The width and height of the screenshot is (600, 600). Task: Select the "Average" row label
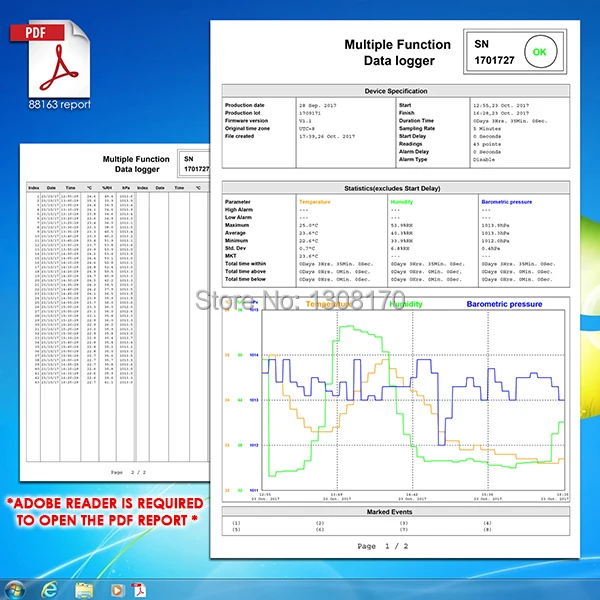235,233
